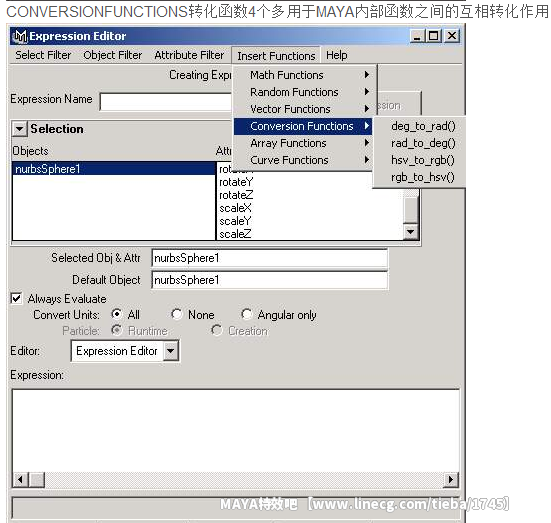The image size is (551, 523).
Task: Click expression area scroll-left arrow
Action: (20, 479)
